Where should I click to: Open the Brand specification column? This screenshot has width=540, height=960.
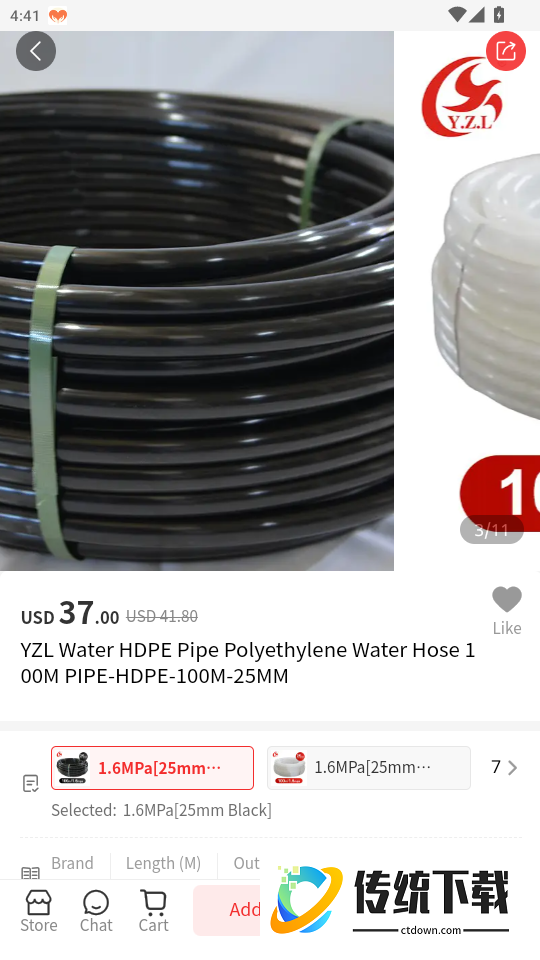[72, 863]
